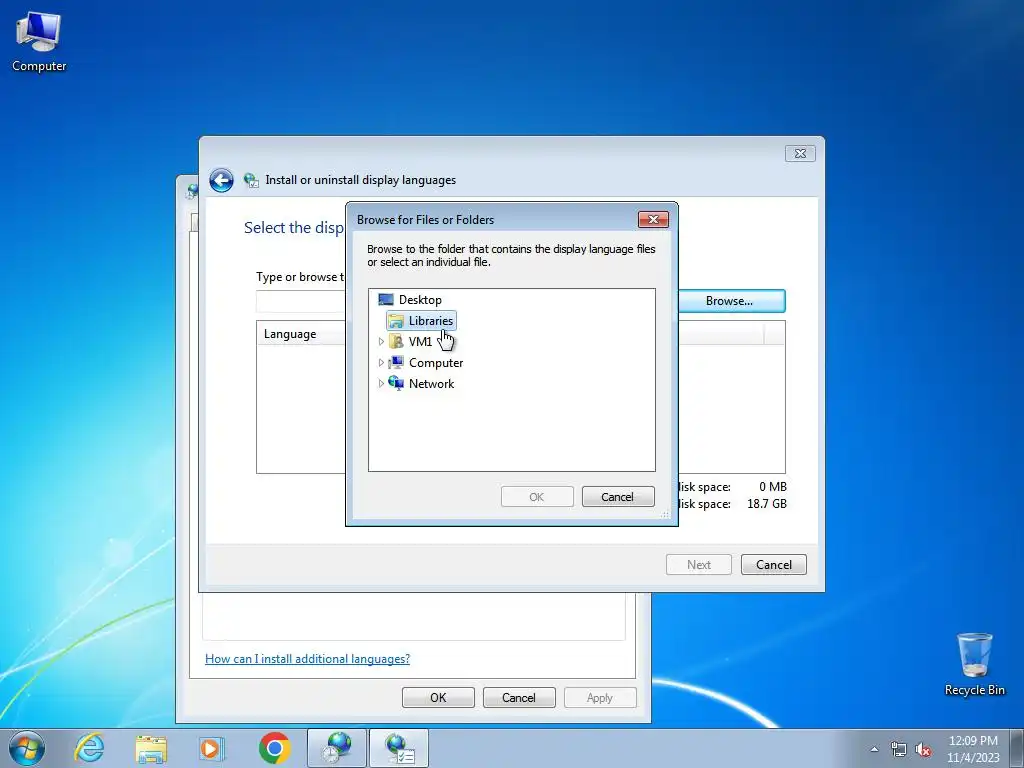1024x768 pixels.
Task: Select the VM1 user folder icon
Action: (396, 342)
